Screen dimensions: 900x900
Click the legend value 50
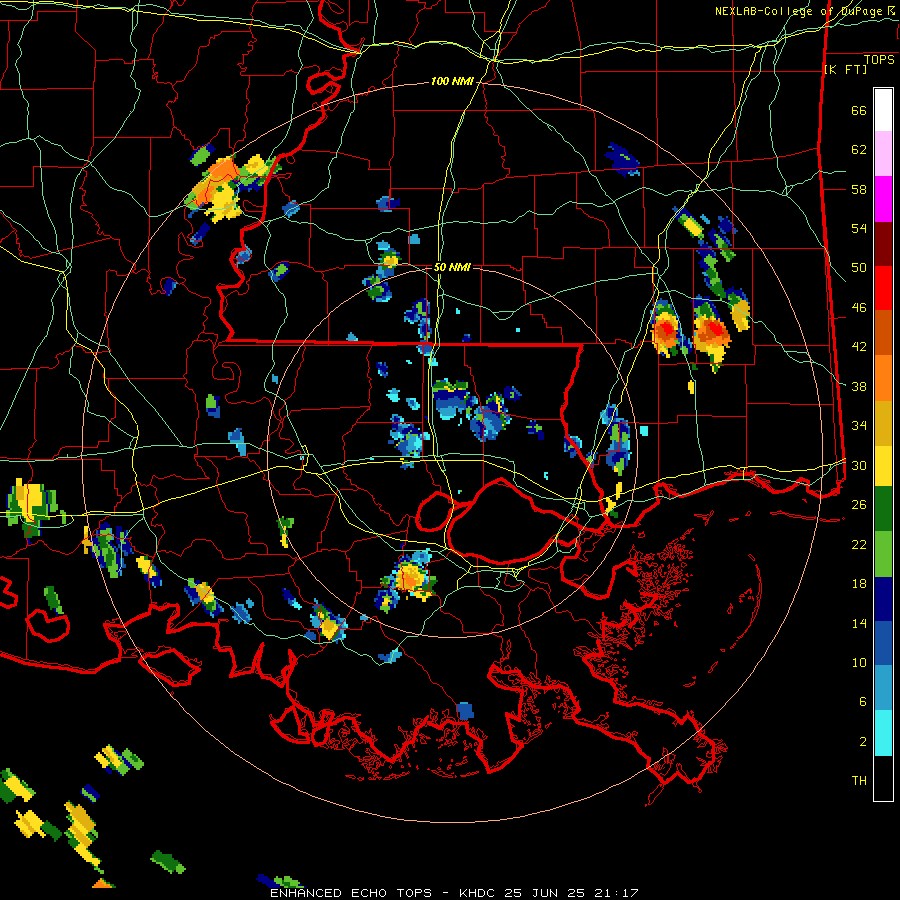(859, 268)
